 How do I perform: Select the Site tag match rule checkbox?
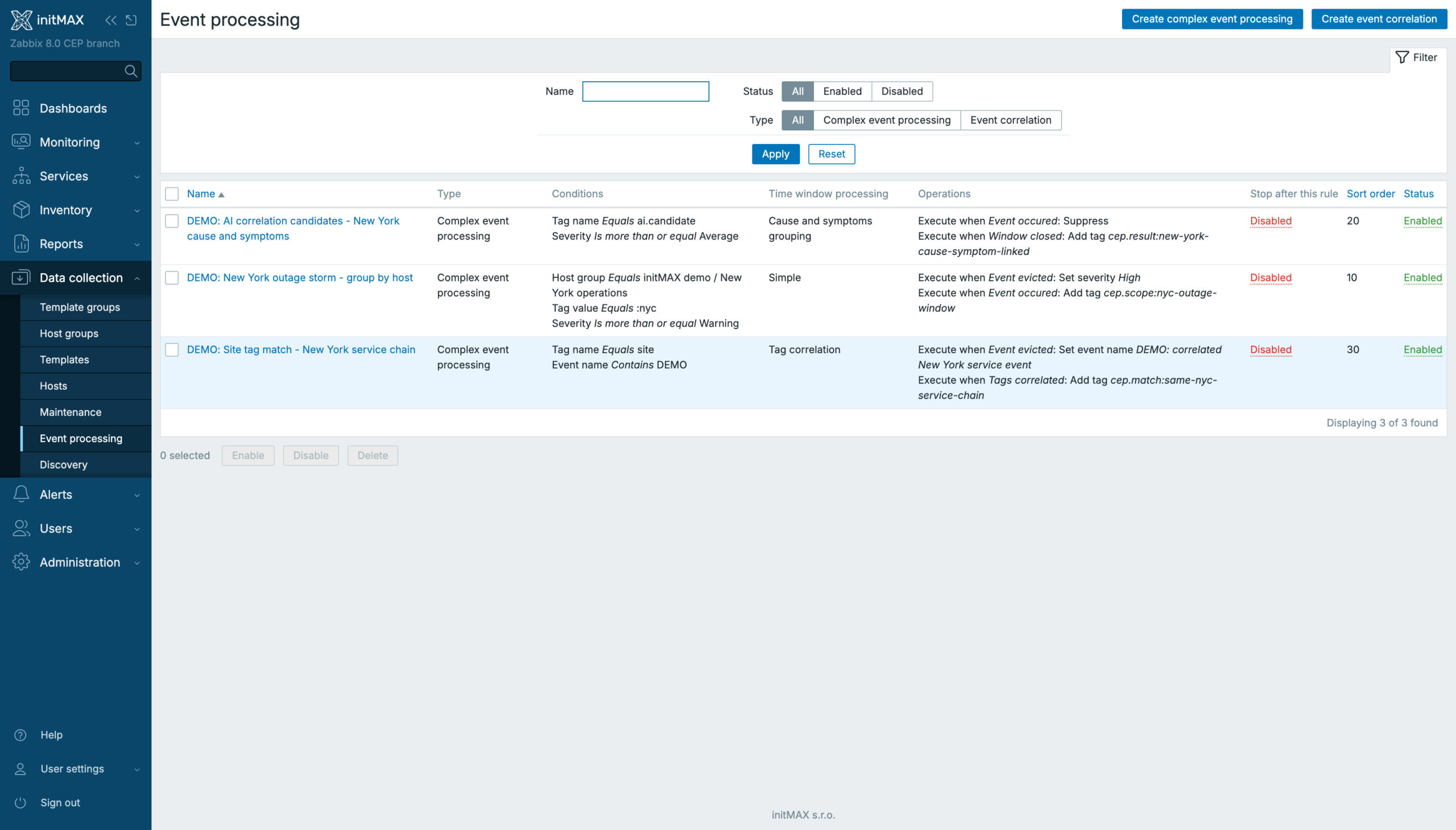click(x=172, y=349)
